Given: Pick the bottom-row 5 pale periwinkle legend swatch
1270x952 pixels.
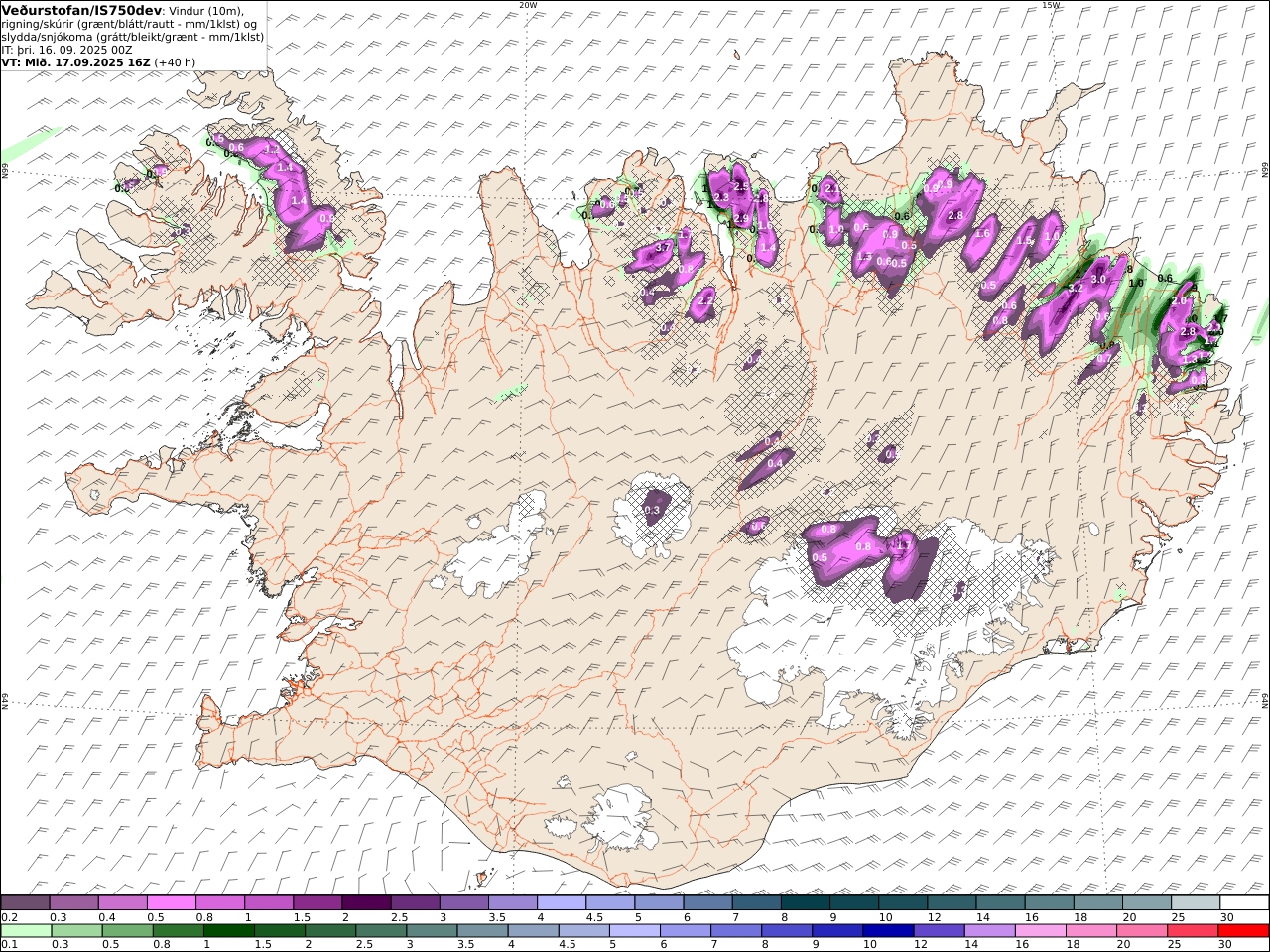Looking at the screenshot, I should pos(635,930).
